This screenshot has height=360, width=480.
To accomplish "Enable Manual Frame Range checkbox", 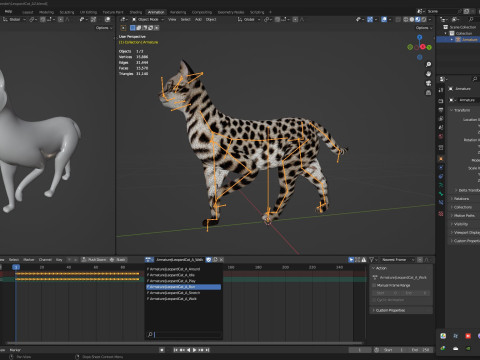I will coord(374,285).
